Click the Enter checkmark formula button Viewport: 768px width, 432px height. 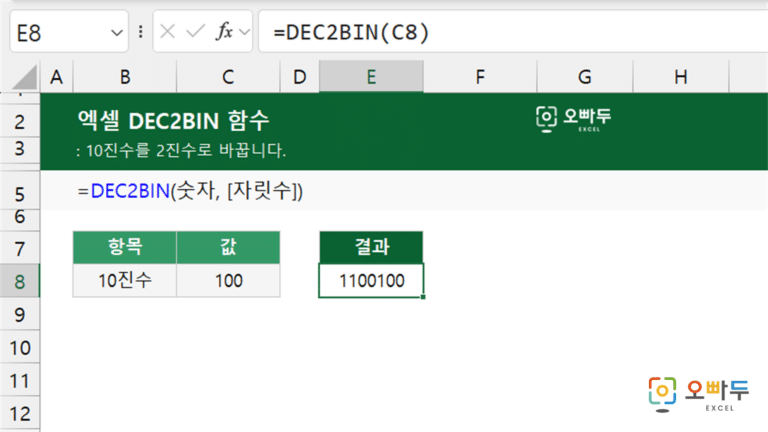[x=195, y=32]
